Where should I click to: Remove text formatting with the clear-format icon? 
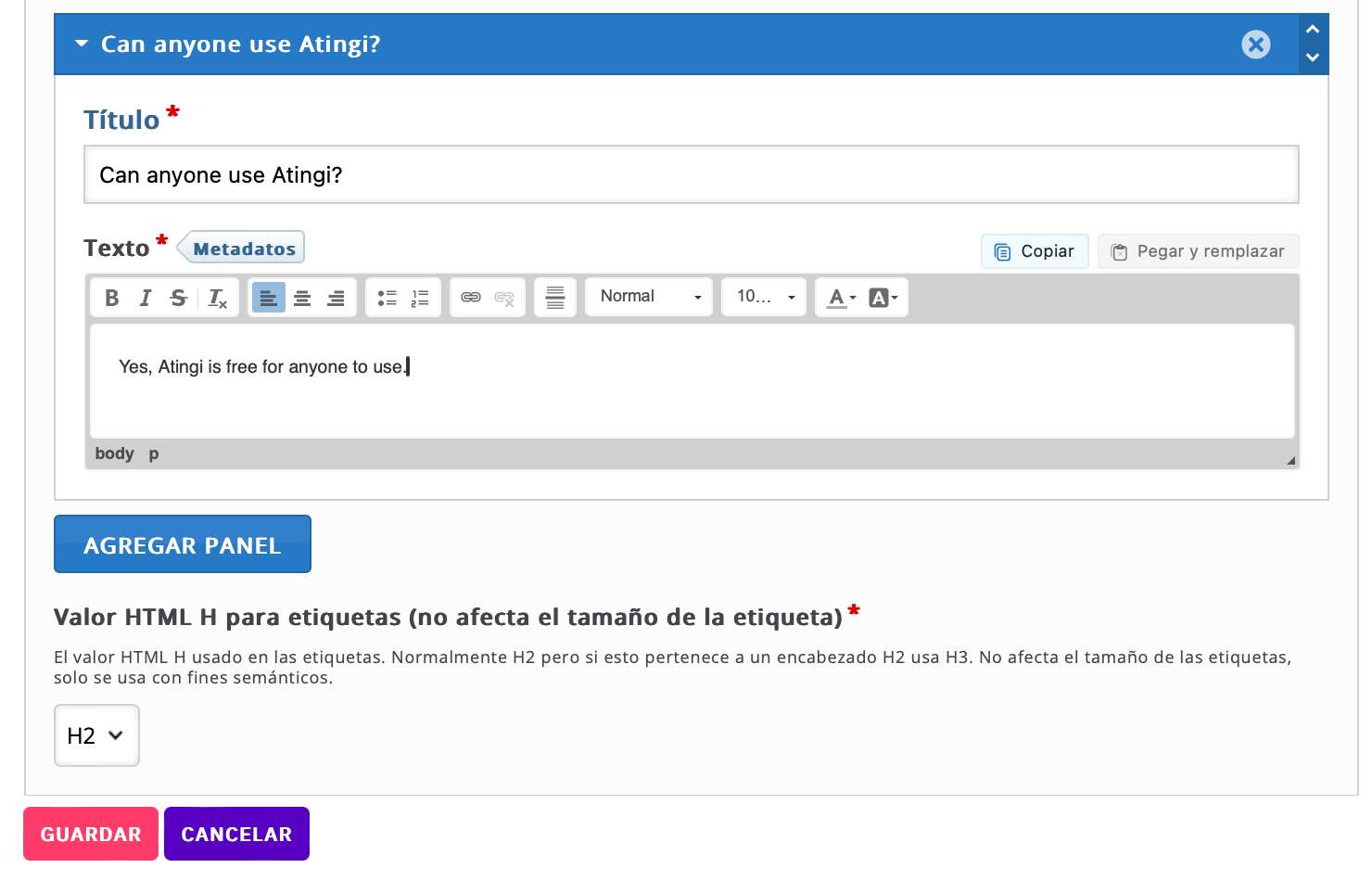(218, 298)
